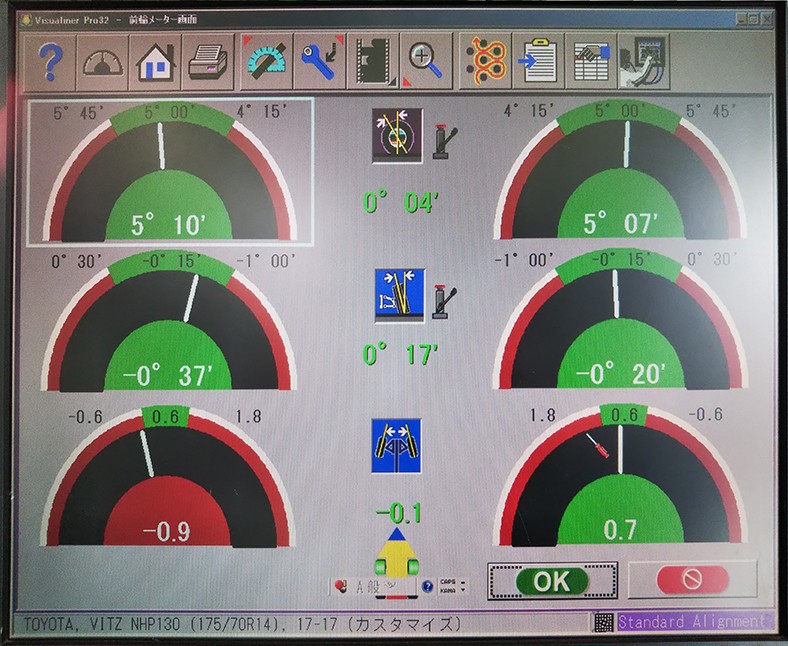Image resolution: width=788 pixels, height=646 pixels.
Task: Open the clipboard with arrow icon
Action: (538, 62)
